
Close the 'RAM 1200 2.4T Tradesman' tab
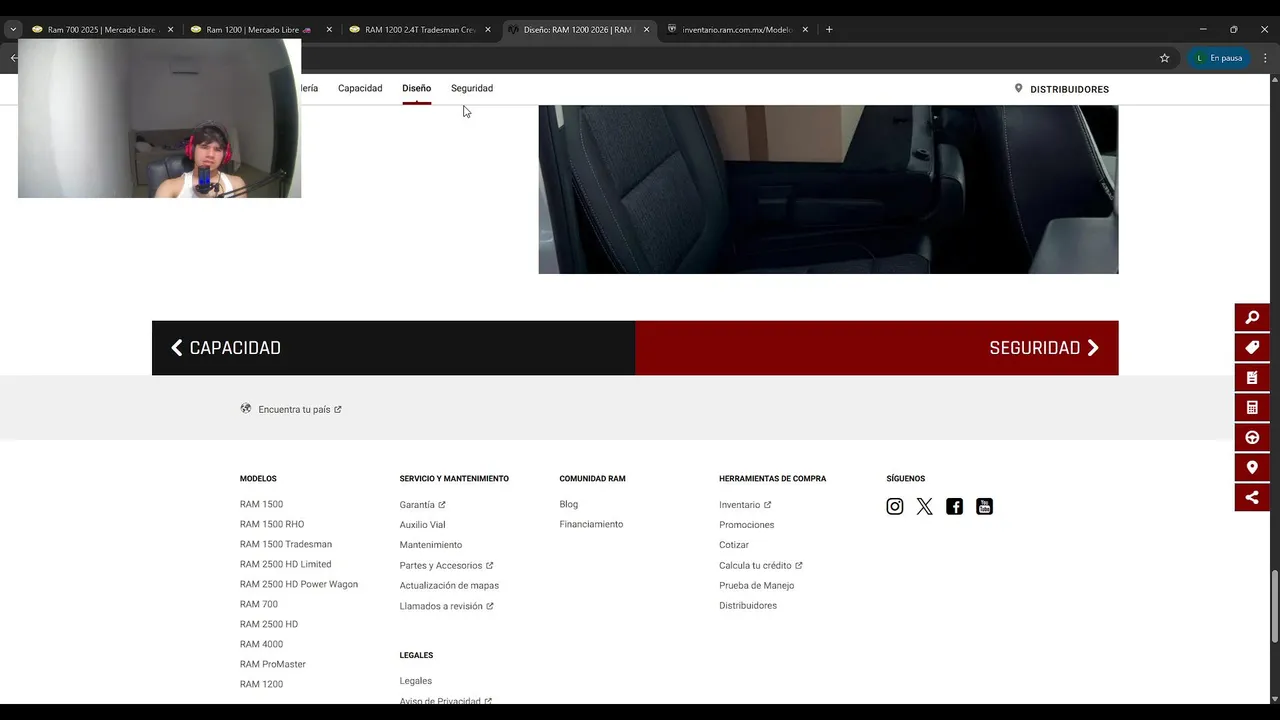point(488,29)
